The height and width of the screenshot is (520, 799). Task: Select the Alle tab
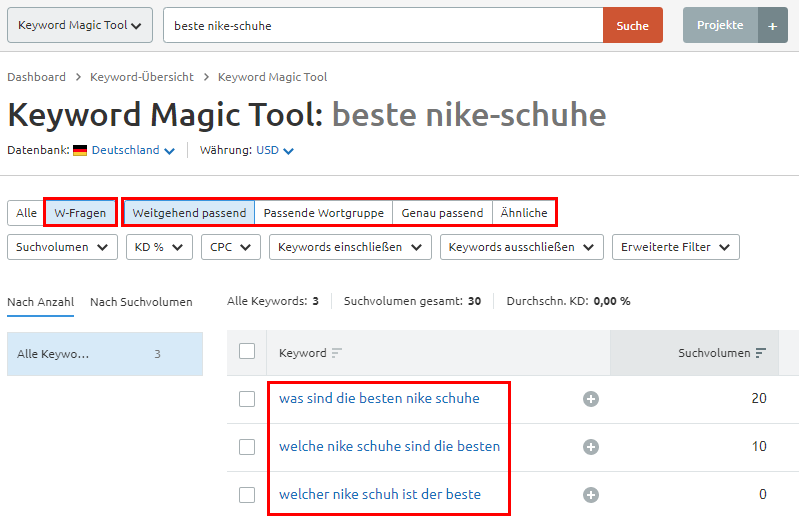click(x=26, y=213)
